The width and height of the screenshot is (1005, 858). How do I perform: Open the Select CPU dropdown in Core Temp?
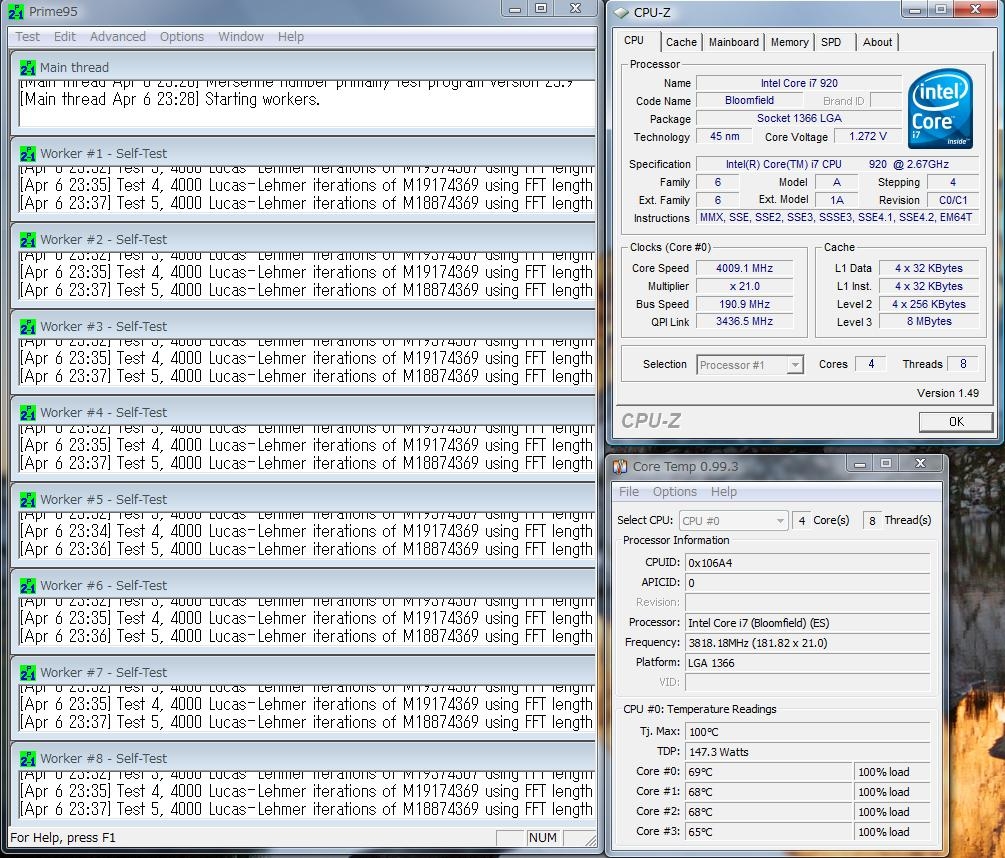coord(780,520)
